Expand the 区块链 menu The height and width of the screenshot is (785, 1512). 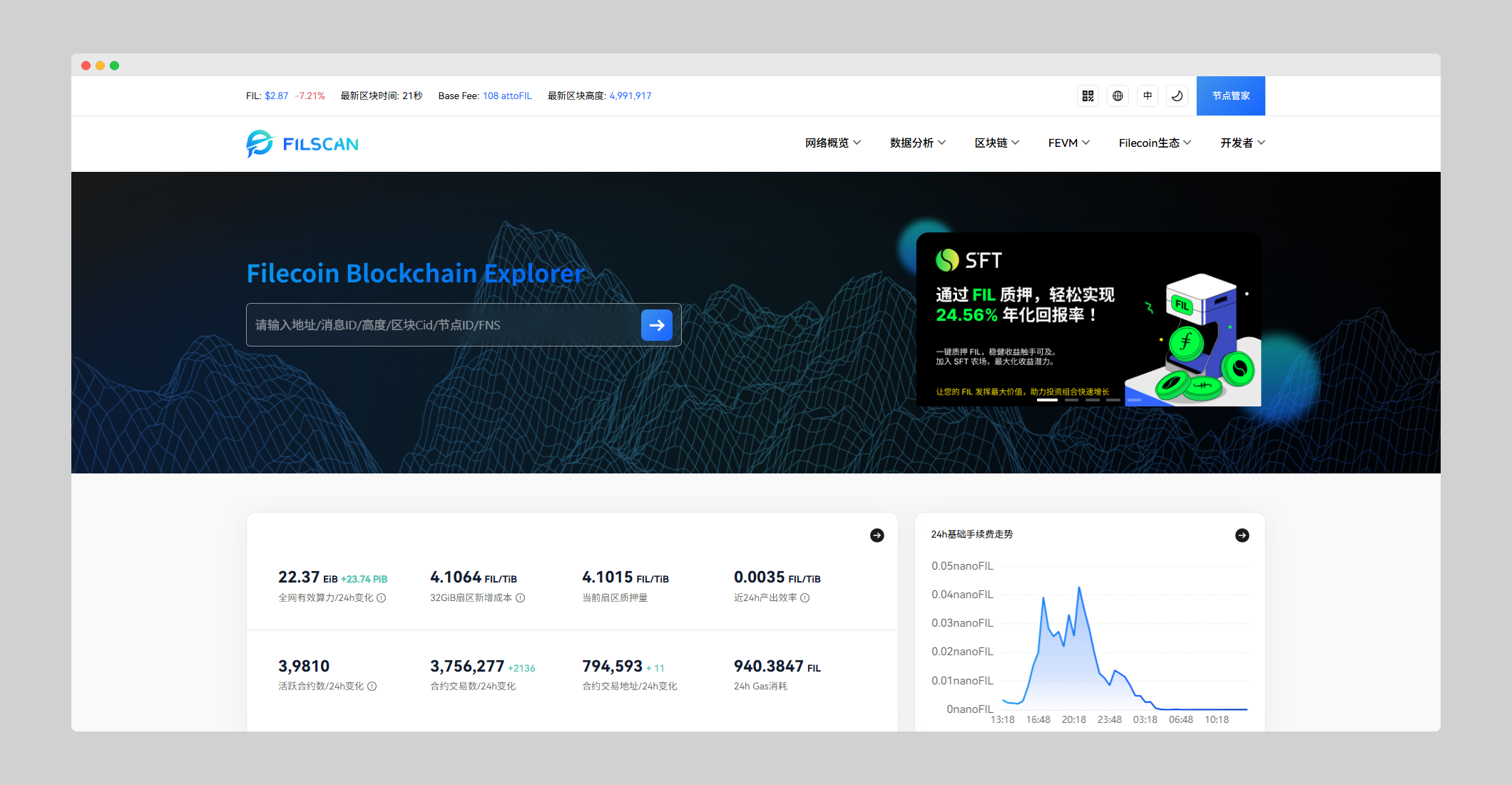tap(997, 143)
